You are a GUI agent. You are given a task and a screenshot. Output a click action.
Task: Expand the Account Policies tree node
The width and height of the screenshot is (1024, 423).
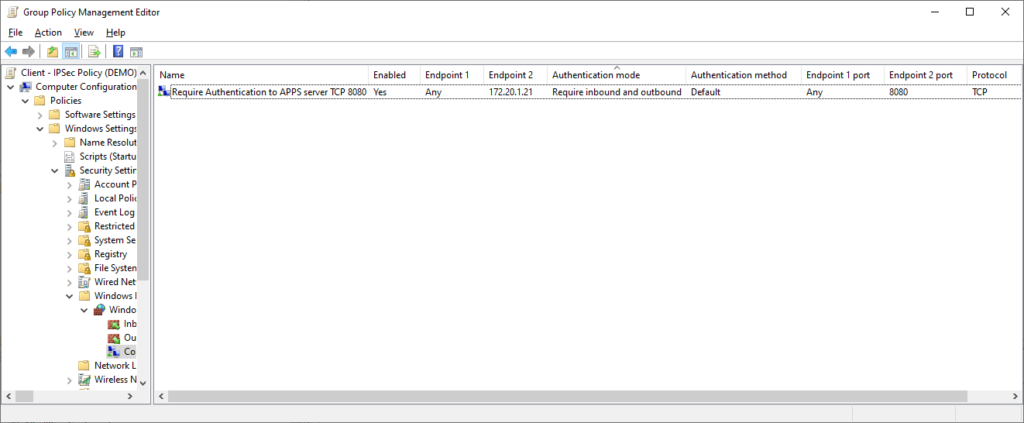(69, 185)
